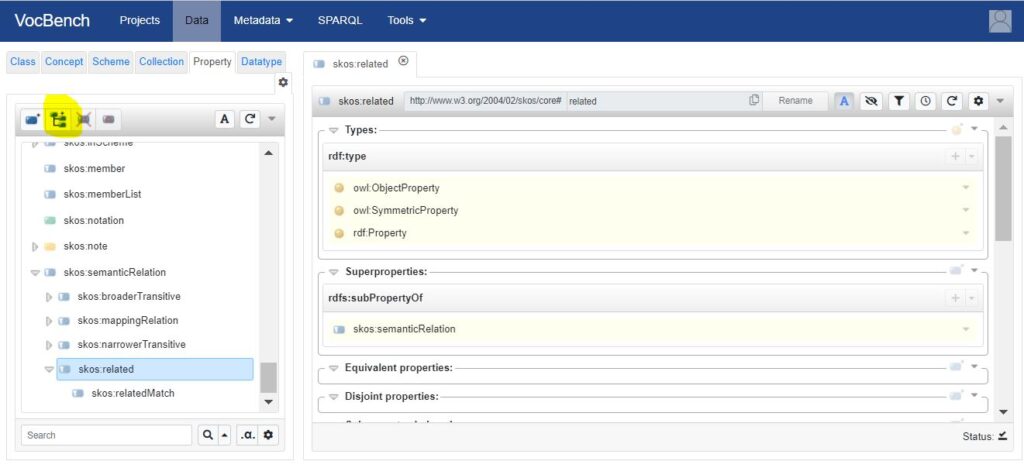Toggle the rendering A button in property tree toolbar
The width and height of the screenshot is (1024, 468).
click(x=224, y=120)
